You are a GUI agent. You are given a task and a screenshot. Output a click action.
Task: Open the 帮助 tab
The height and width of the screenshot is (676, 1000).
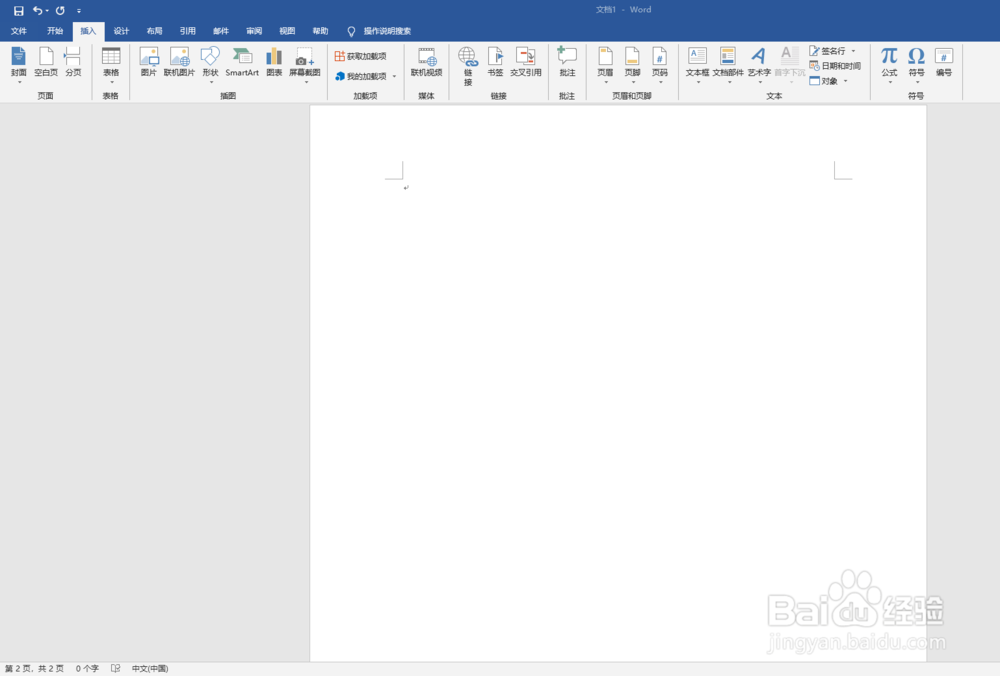[320, 31]
